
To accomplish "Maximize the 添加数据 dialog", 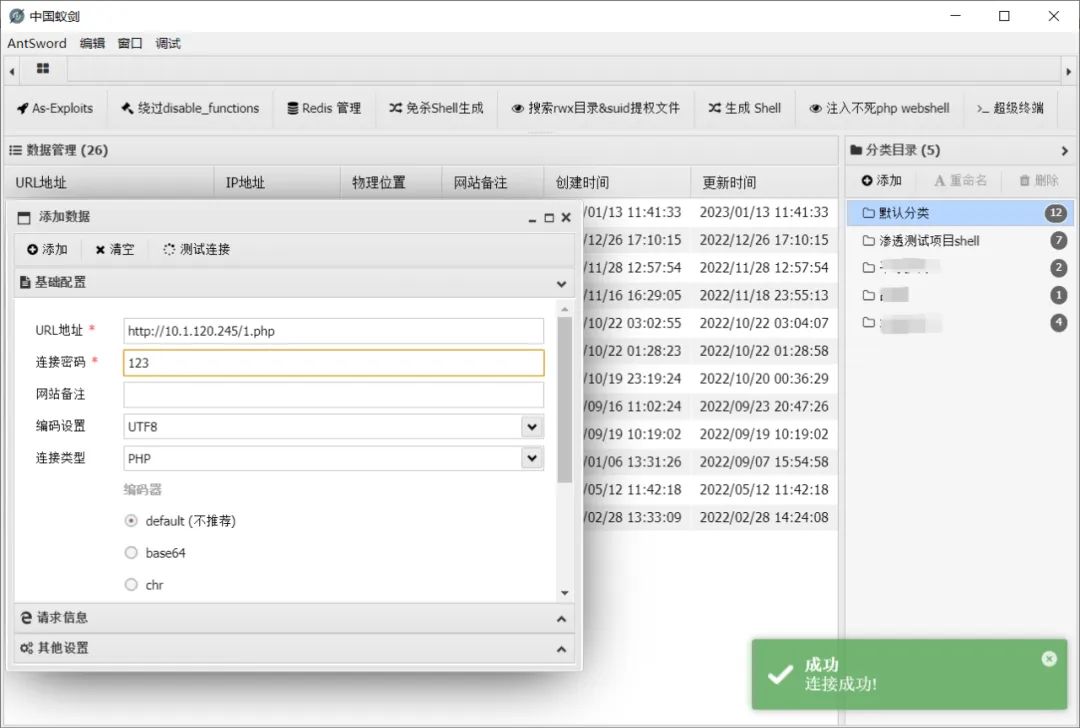I will tap(549, 218).
